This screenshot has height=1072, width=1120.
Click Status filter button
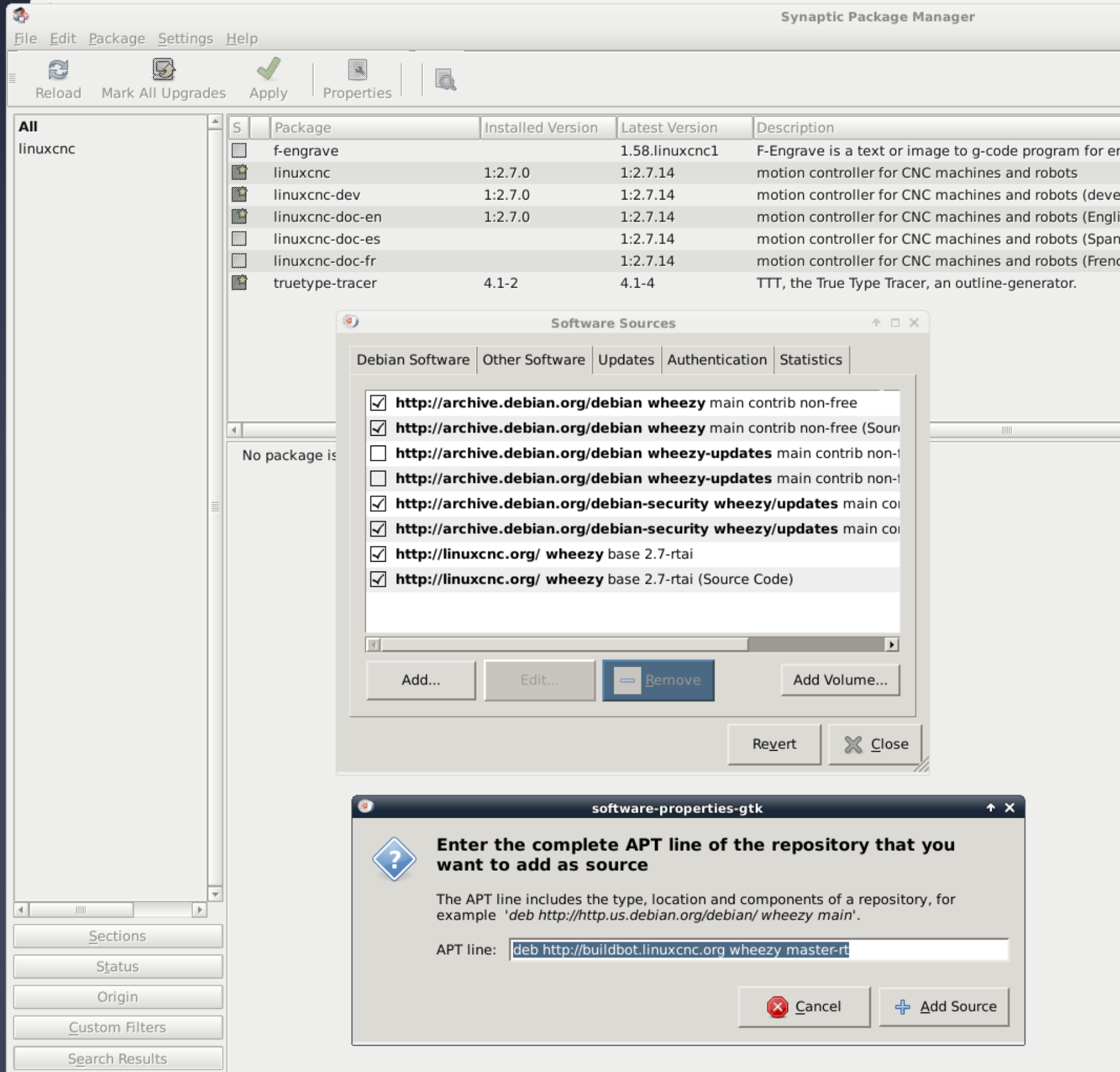118,966
